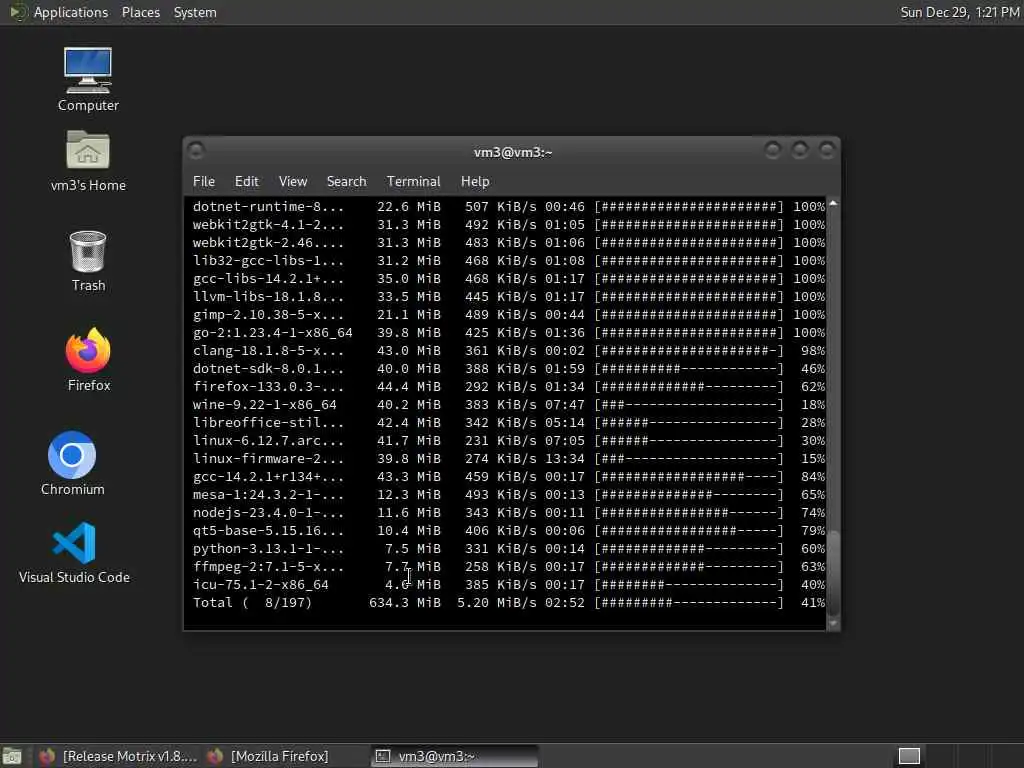The image size is (1024, 768).
Task: Click the terminal vertical scrollbar handle
Action: coord(833,572)
